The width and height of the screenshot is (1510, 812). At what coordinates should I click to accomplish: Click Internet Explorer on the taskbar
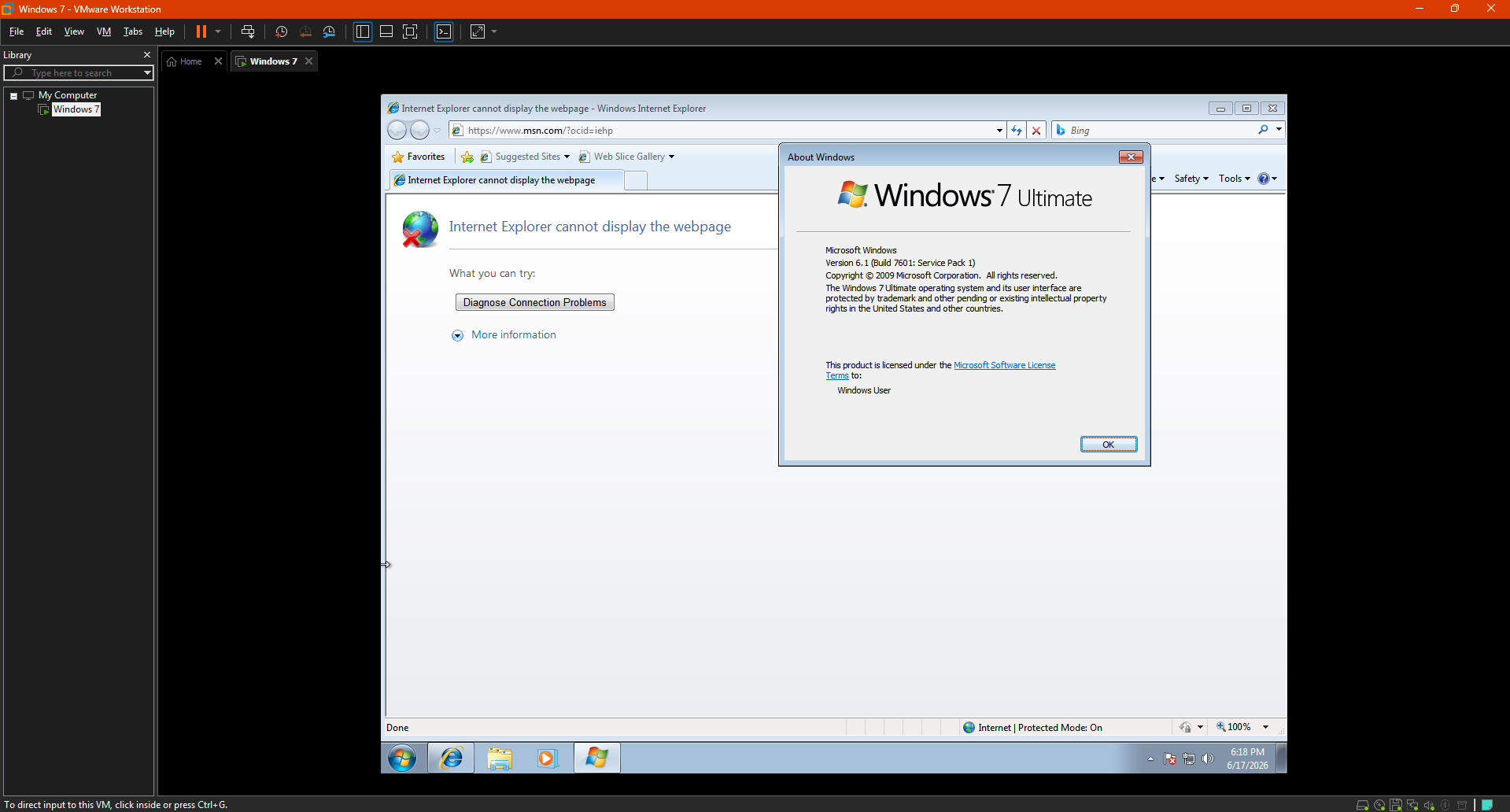(x=452, y=758)
